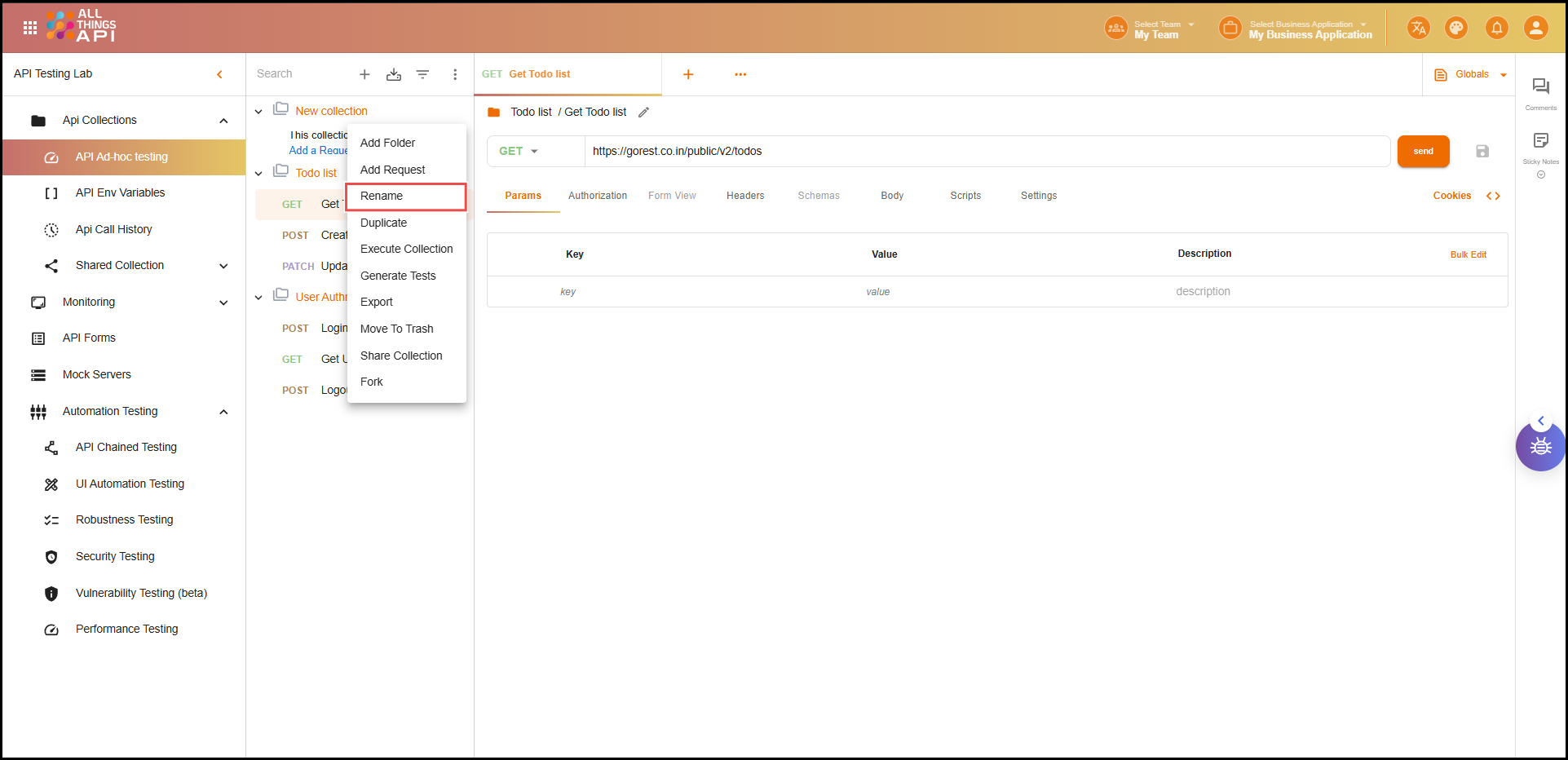Open the Comments panel icon
The width and height of the screenshot is (1568, 760).
(x=1540, y=87)
